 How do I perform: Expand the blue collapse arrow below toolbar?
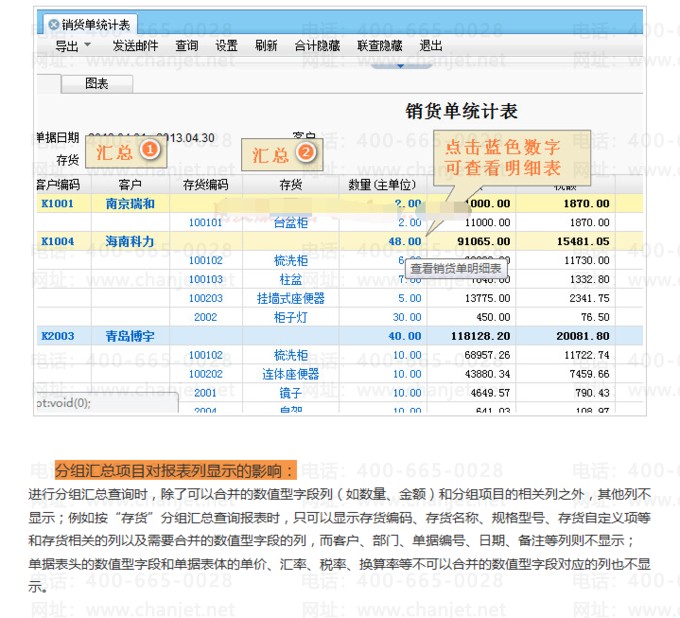pos(401,66)
